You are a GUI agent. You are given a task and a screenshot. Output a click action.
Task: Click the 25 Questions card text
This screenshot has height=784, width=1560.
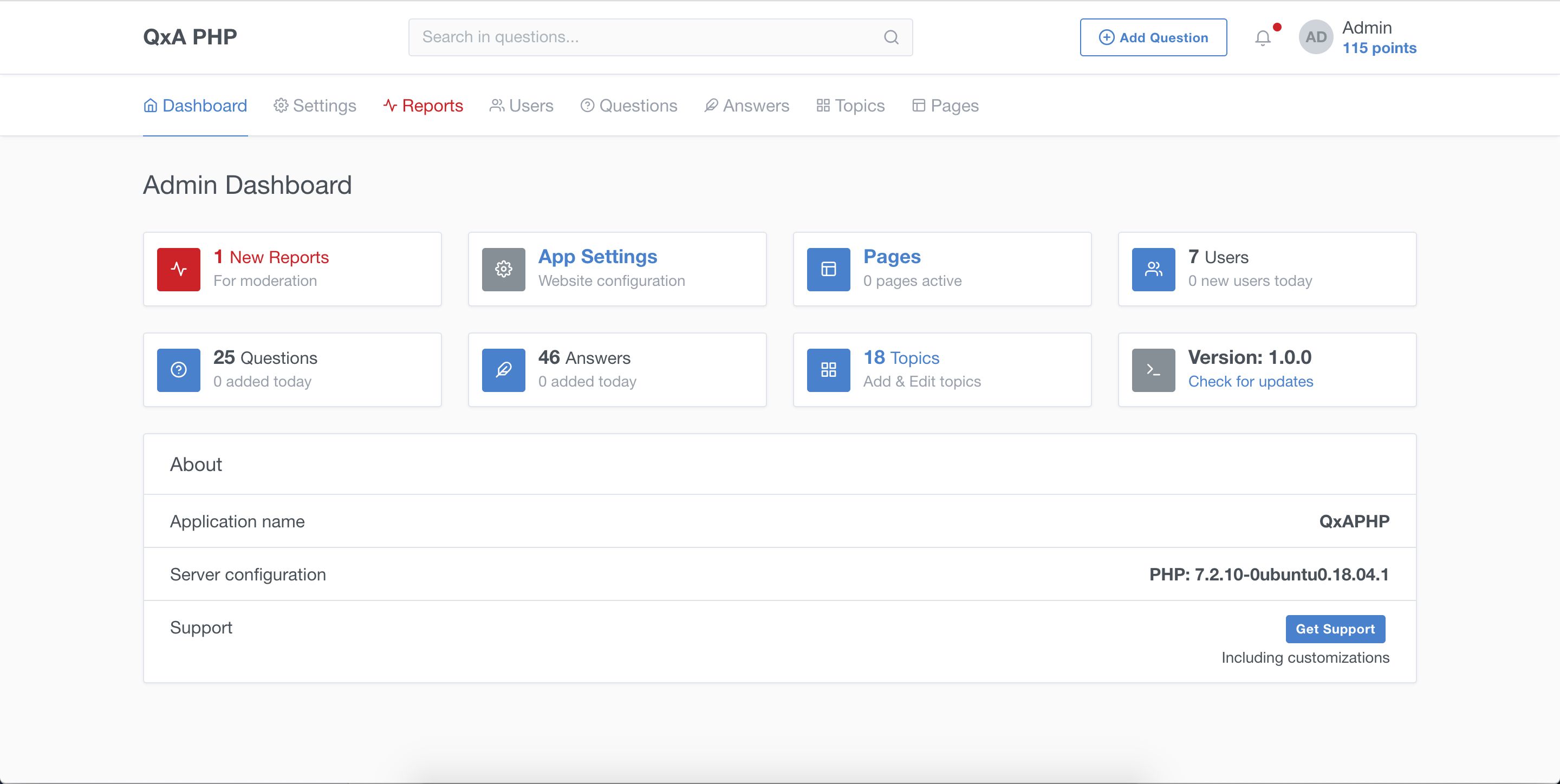(x=265, y=358)
